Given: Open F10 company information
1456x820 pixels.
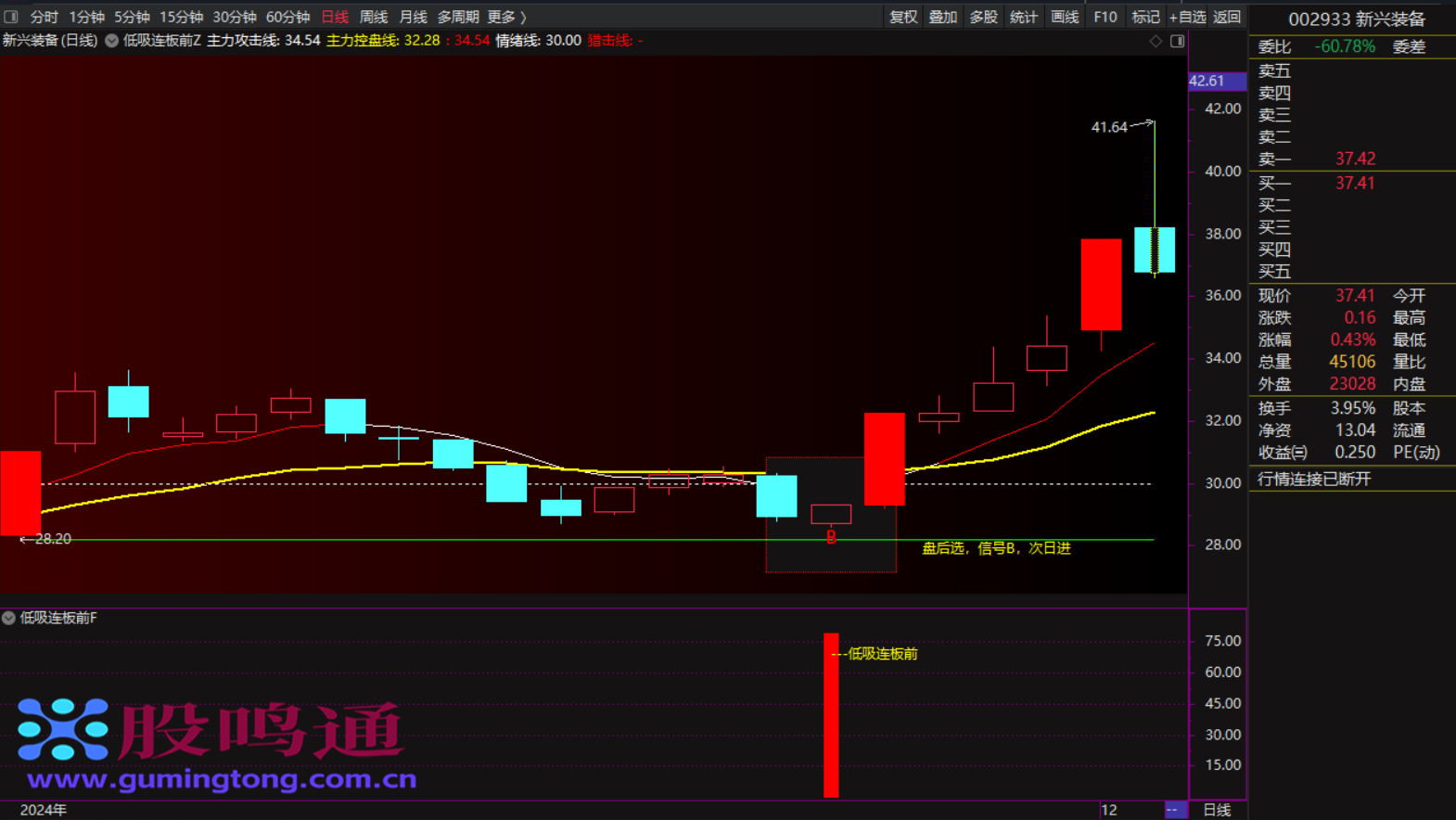Looking at the screenshot, I should coord(1105,17).
